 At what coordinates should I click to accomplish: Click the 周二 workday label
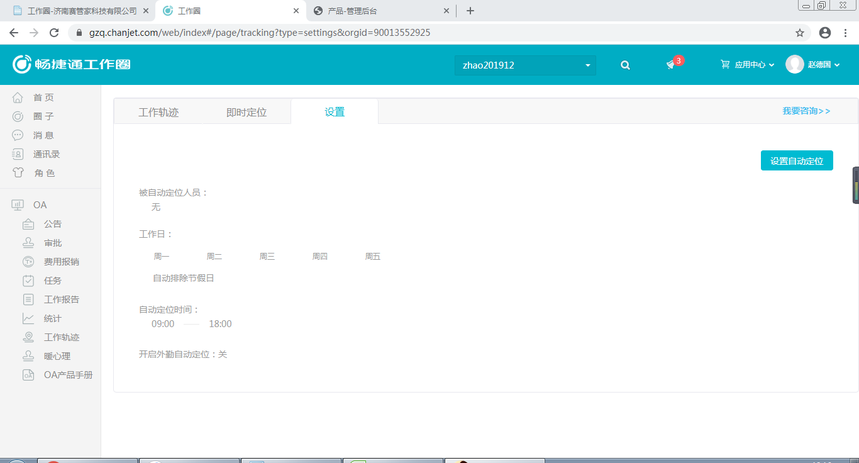pyautogui.click(x=214, y=256)
